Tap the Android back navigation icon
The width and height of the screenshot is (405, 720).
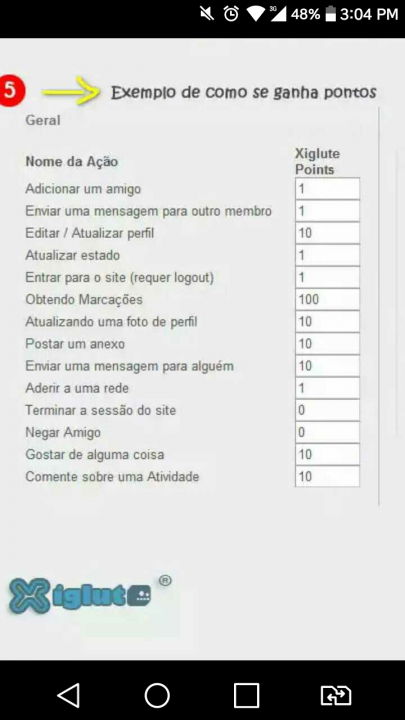coord(68,695)
